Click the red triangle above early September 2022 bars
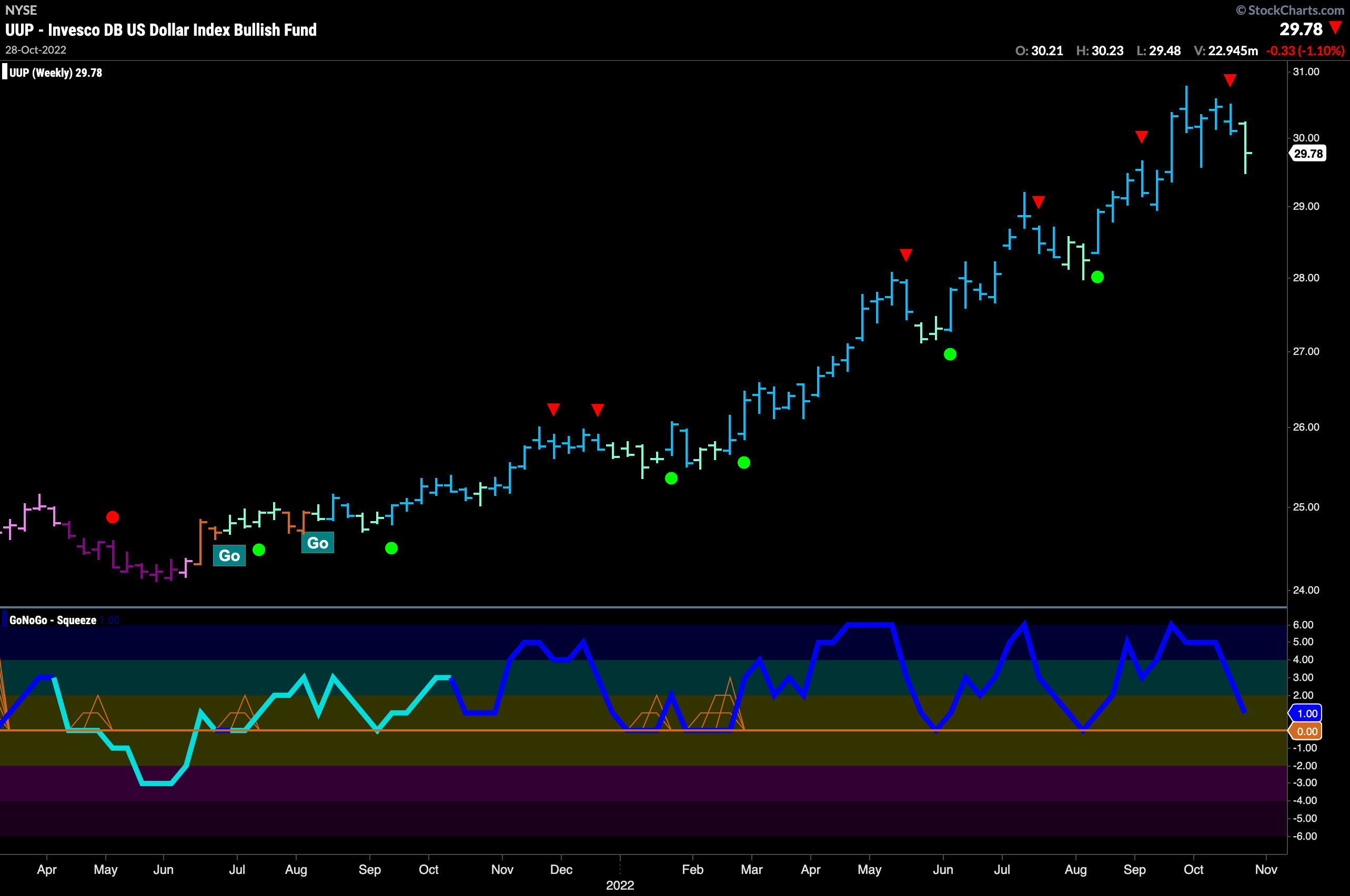The width and height of the screenshot is (1350, 896). pos(1141,137)
